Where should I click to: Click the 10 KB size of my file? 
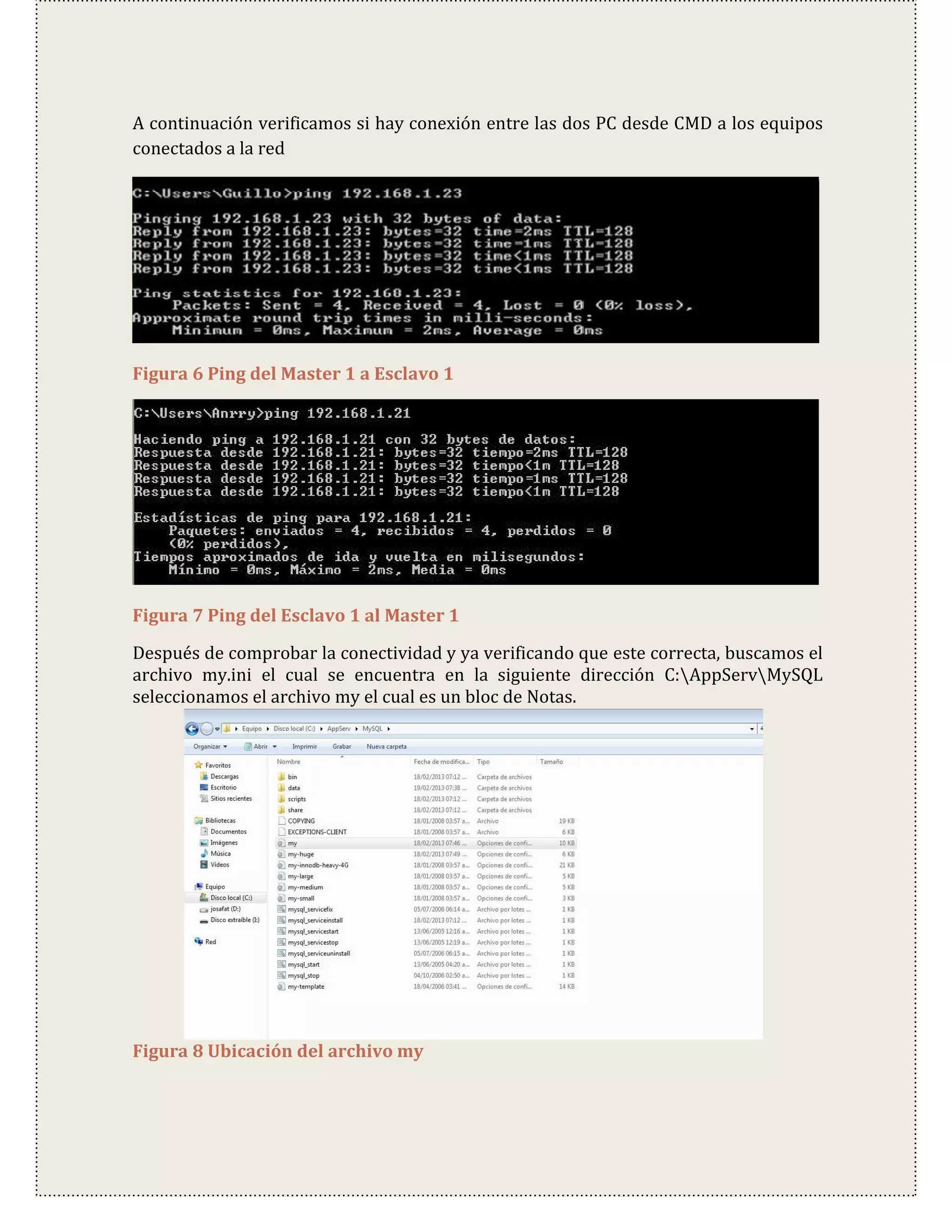coord(567,843)
